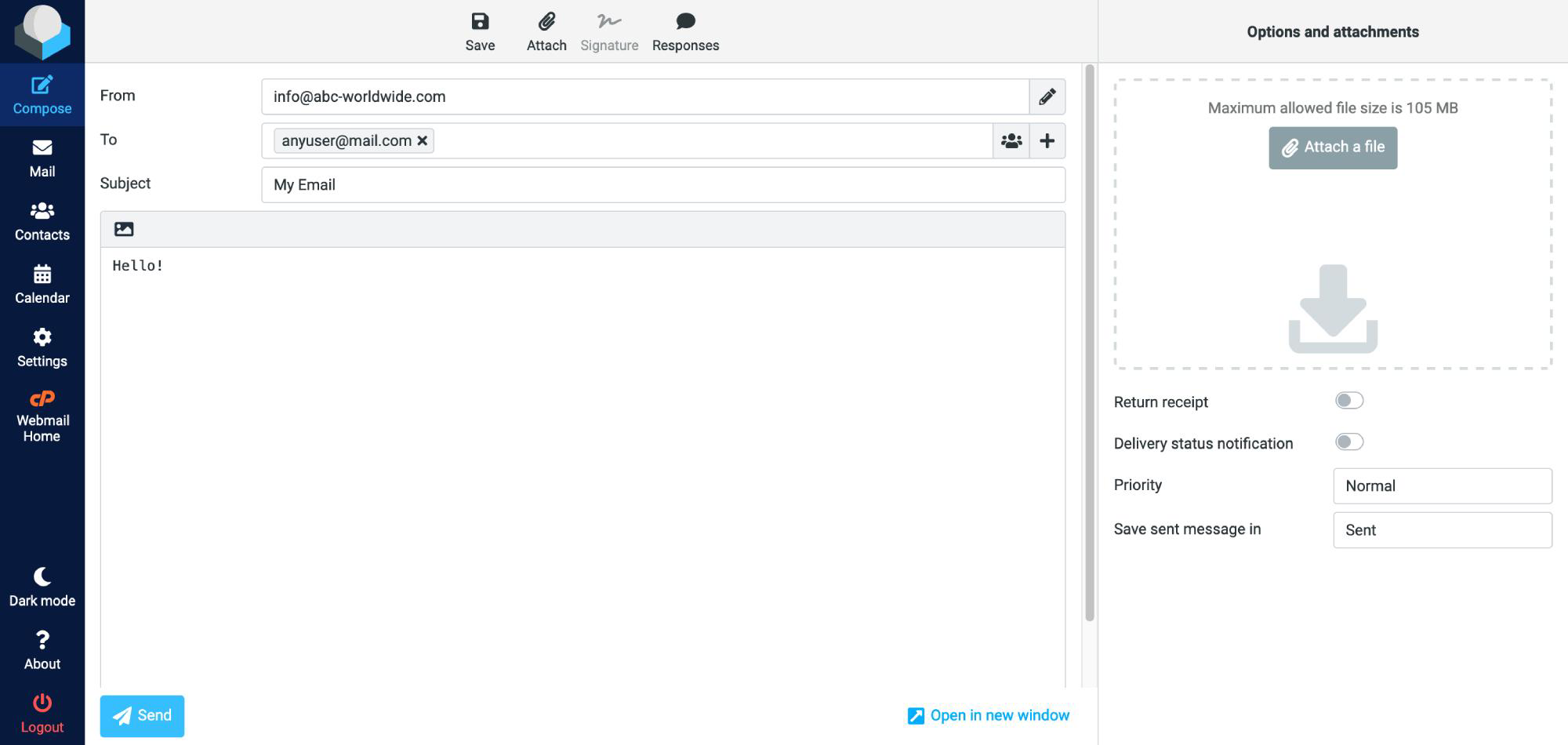Go to Mail in the sidebar
The image size is (1568, 745).
[42, 158]
